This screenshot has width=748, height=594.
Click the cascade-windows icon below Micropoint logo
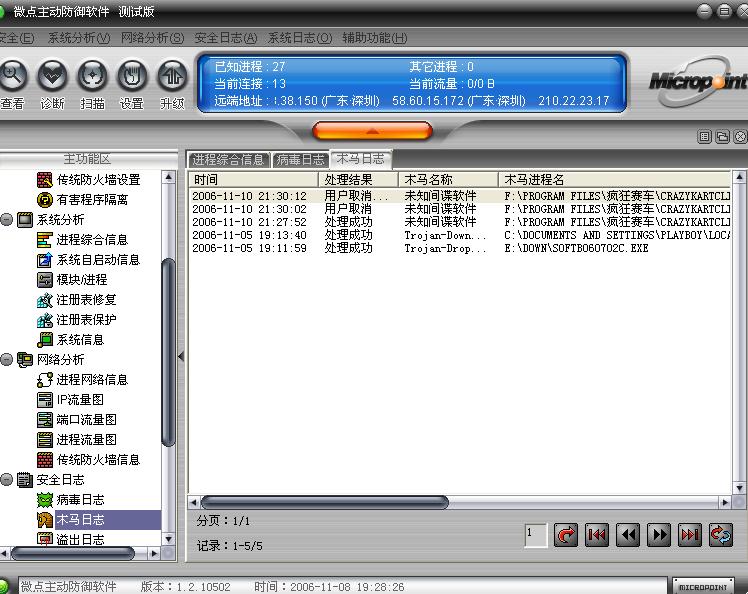[722, 137]
